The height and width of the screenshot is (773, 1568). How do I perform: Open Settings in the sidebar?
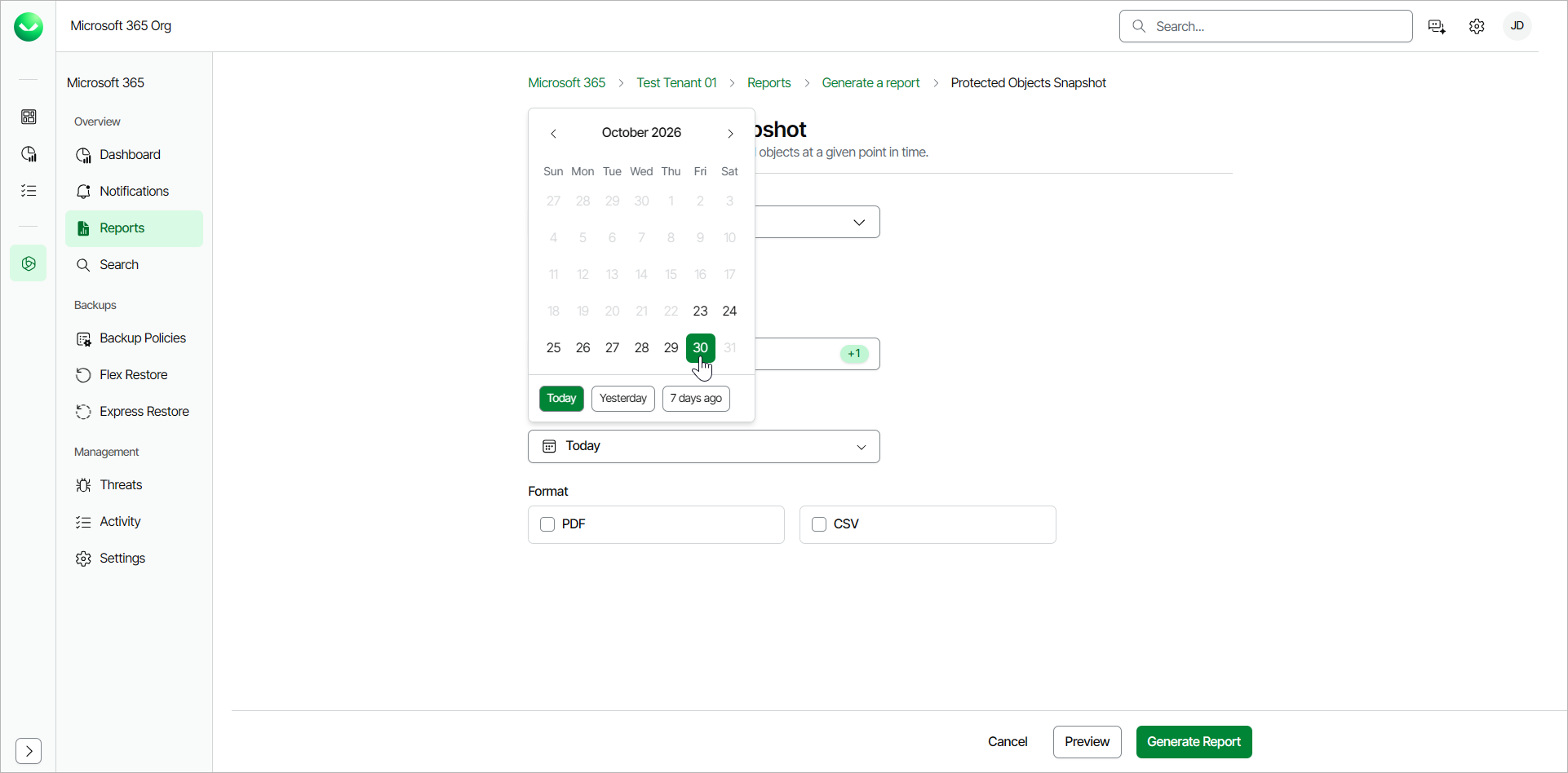(x=134, y=559)
